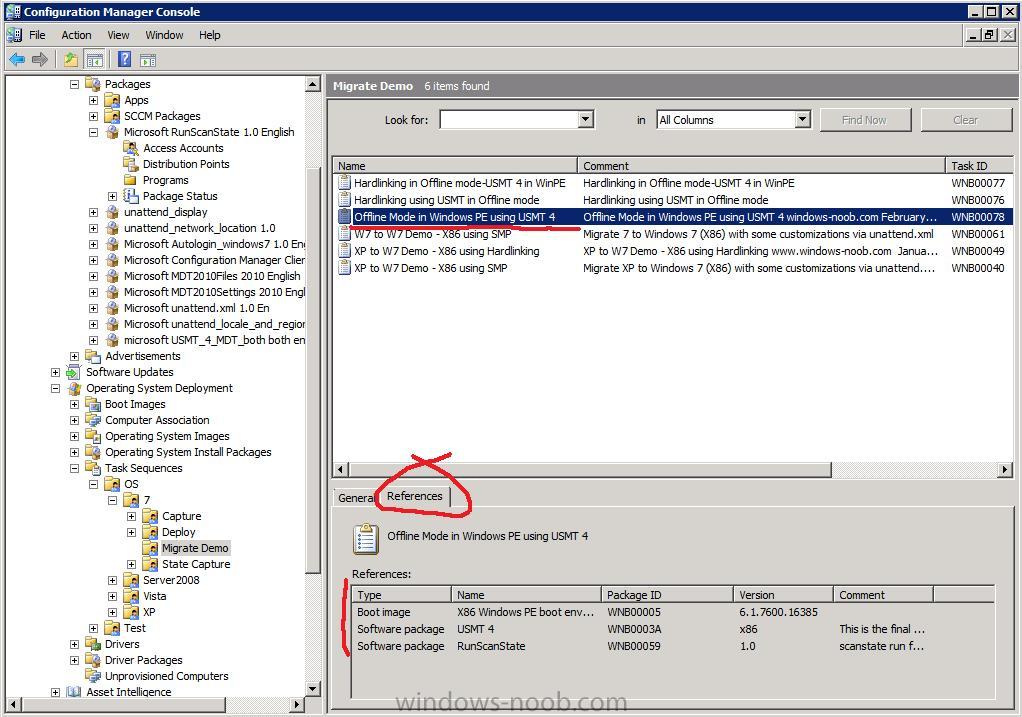Click the tree pane scroll down arrow
The width and height of the screenshot is (1022, 717).
coord(312,688)
